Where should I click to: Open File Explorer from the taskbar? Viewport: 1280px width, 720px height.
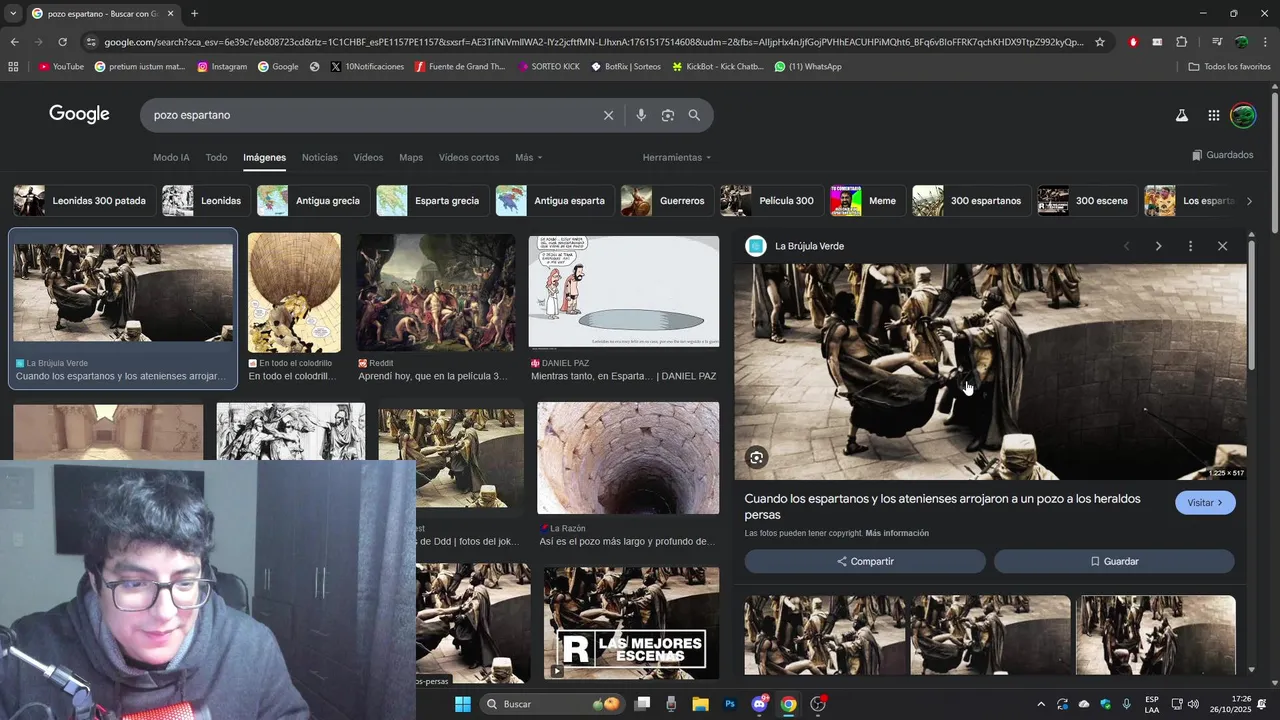click(700, 704)
